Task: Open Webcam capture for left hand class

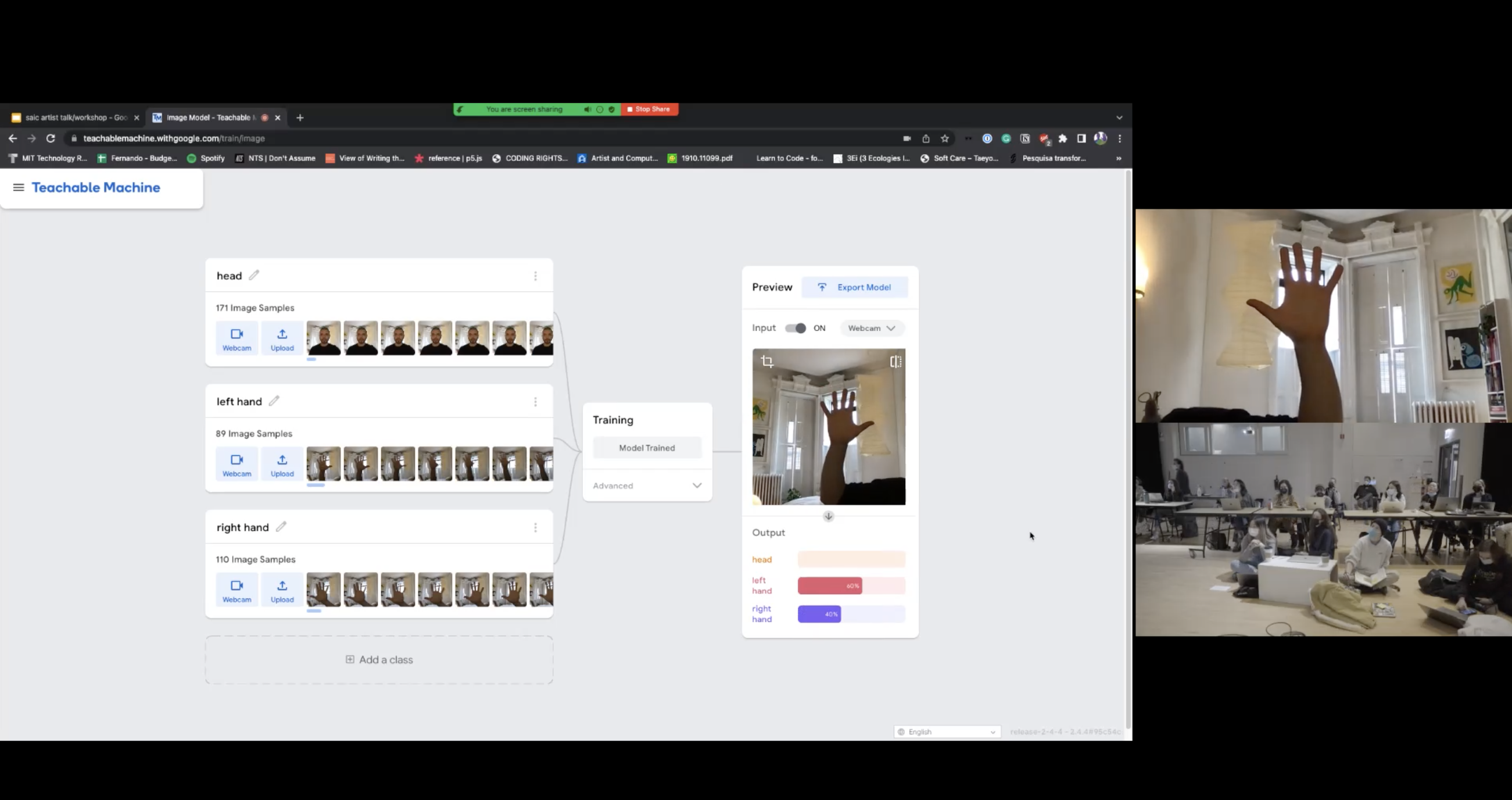Action: click(x=237, y=463)
